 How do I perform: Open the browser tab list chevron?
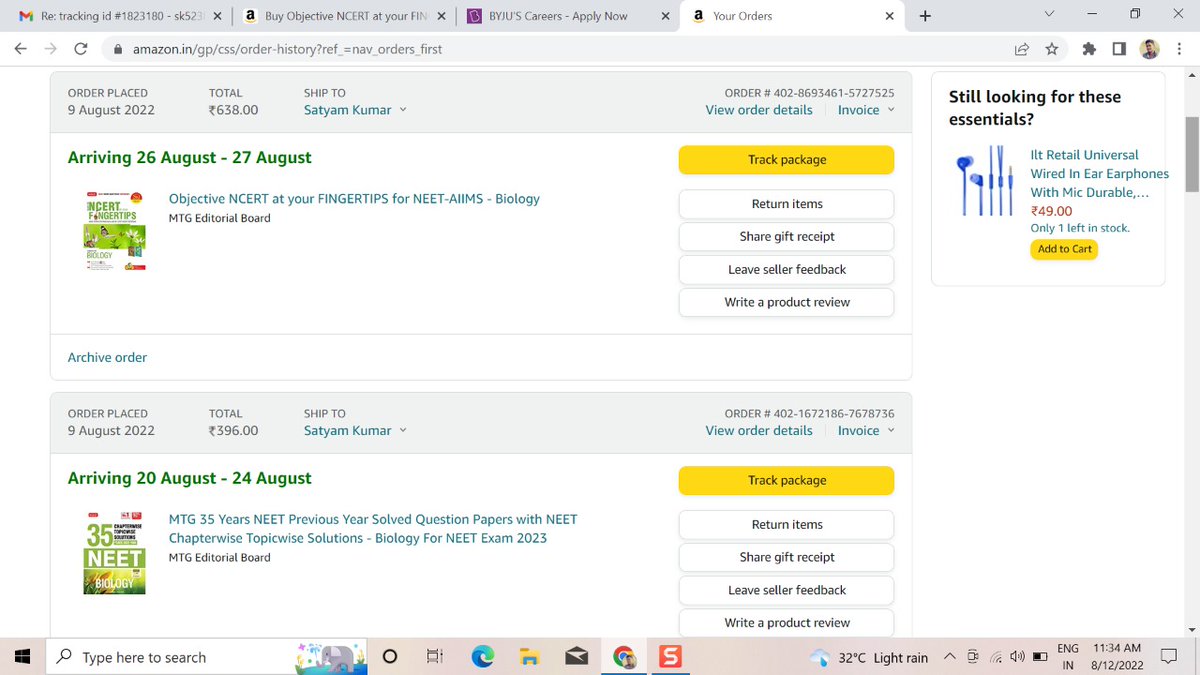click(1048, 15)
